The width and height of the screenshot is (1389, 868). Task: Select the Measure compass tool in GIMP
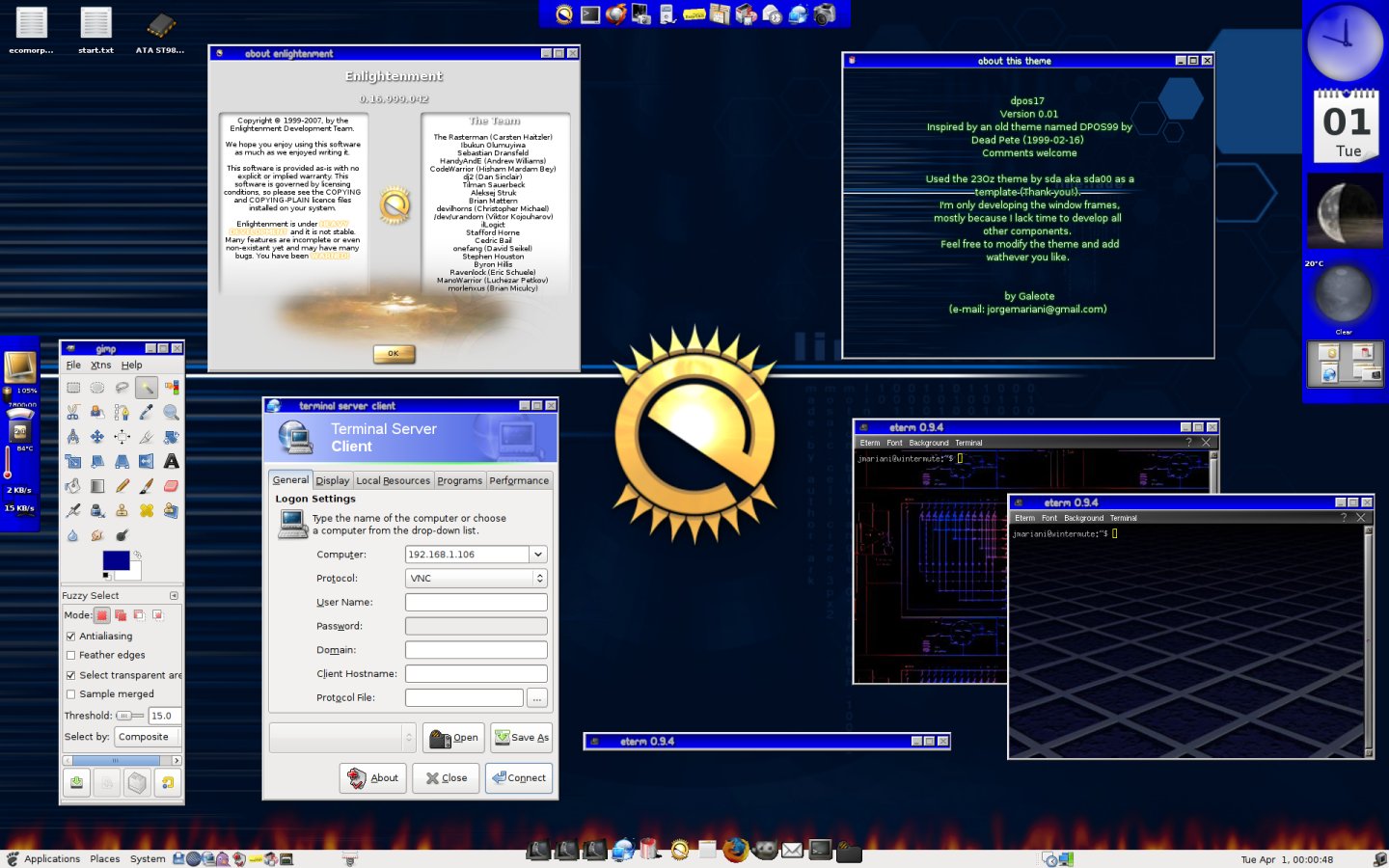pyautogui.click(x=73, y=436)
